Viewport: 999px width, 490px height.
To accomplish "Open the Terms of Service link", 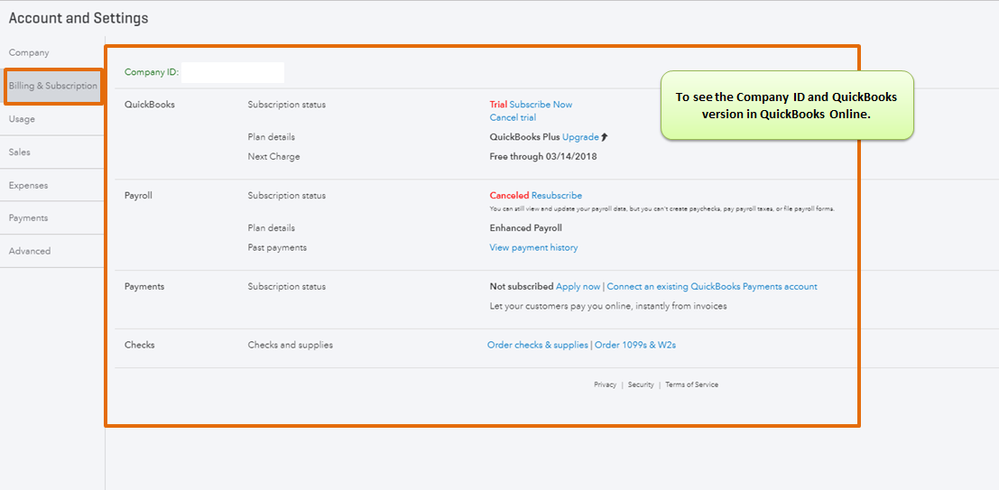I will pyautogui.click(x=691, y=385).
